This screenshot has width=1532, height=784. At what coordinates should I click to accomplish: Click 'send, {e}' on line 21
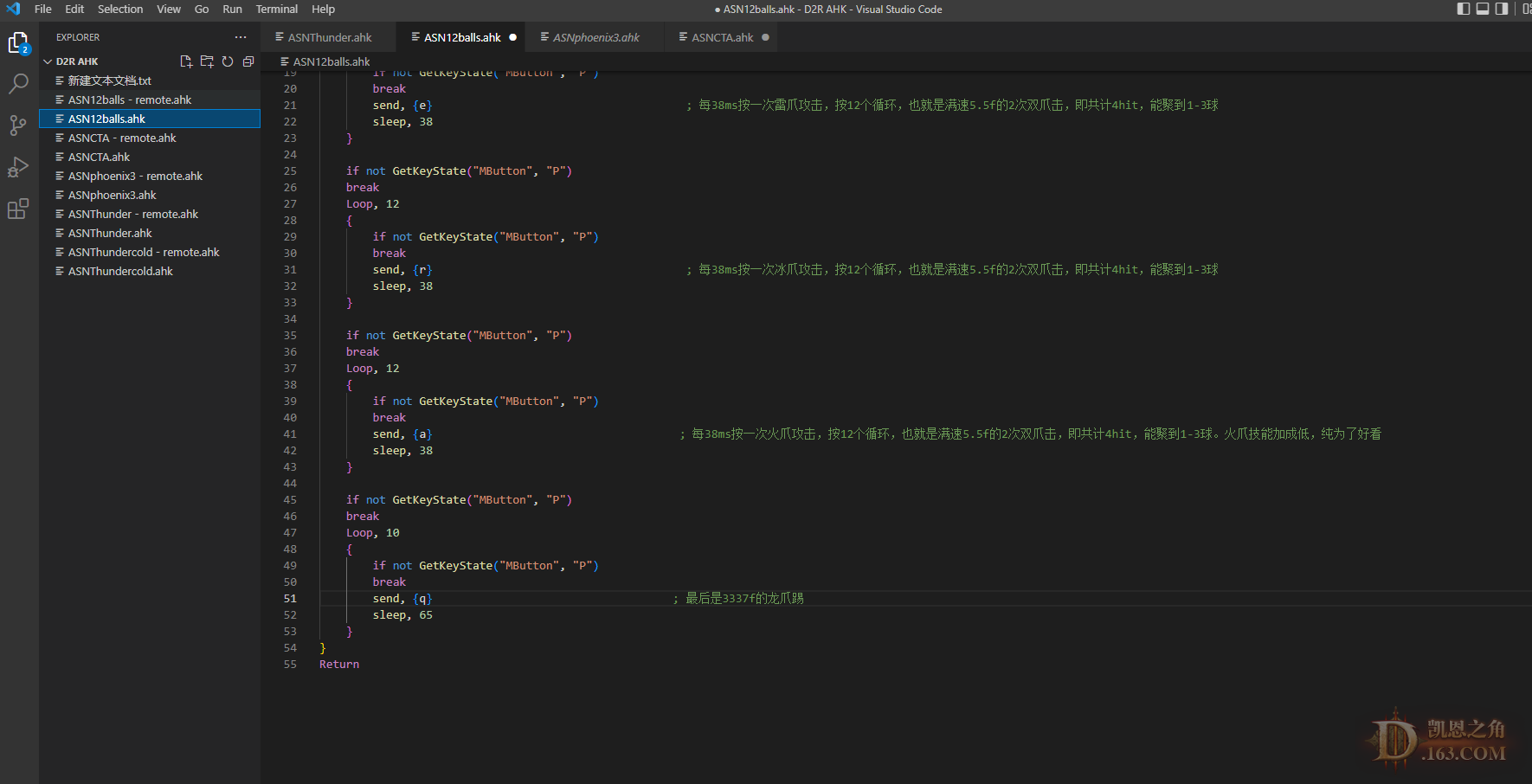[x=402, y=106]
